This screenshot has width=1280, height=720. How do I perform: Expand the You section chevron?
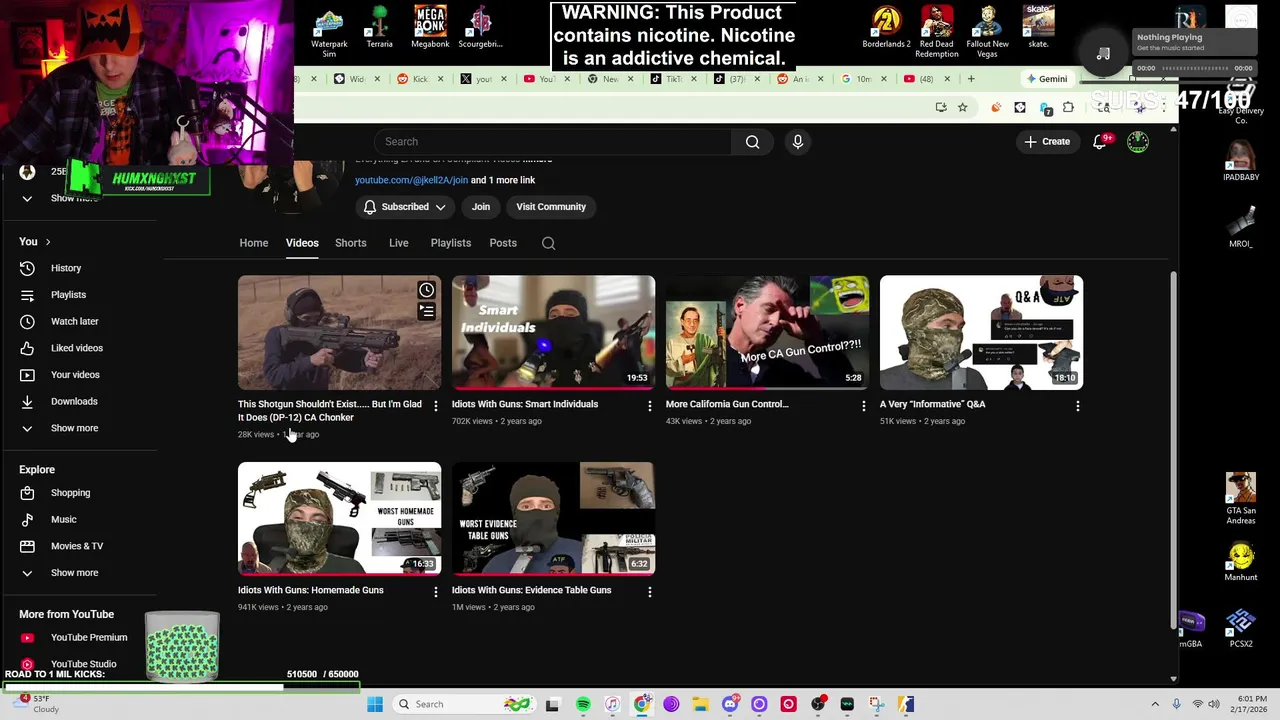coord(47,242)
